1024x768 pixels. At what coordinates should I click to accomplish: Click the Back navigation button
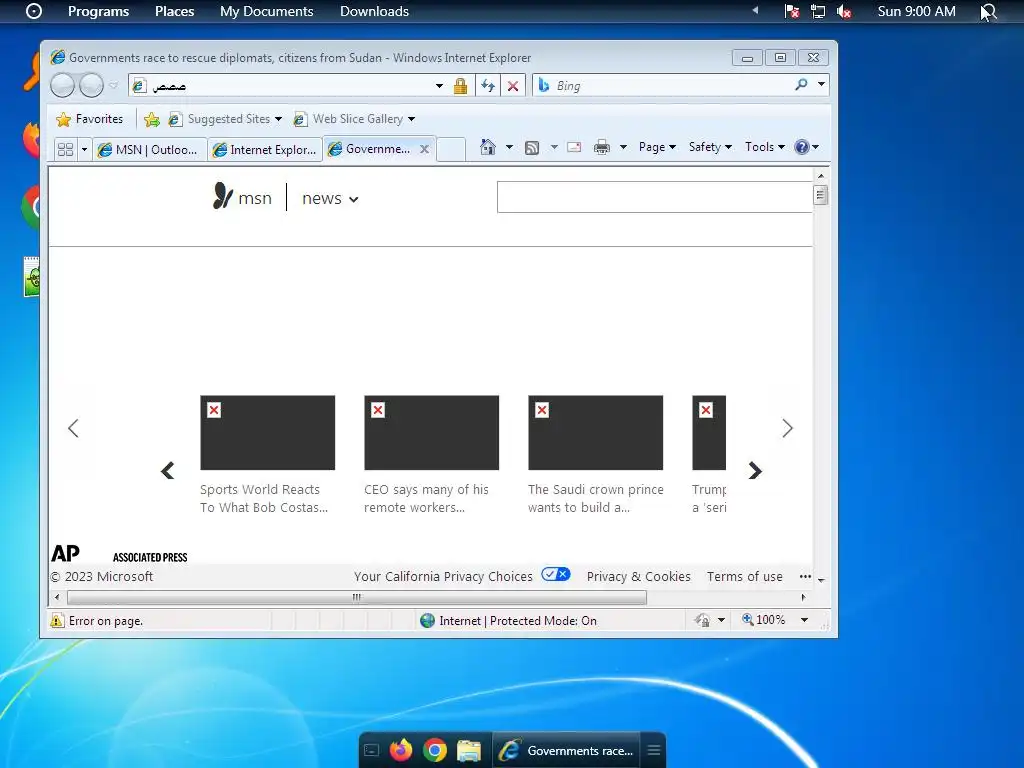point(63,86)
